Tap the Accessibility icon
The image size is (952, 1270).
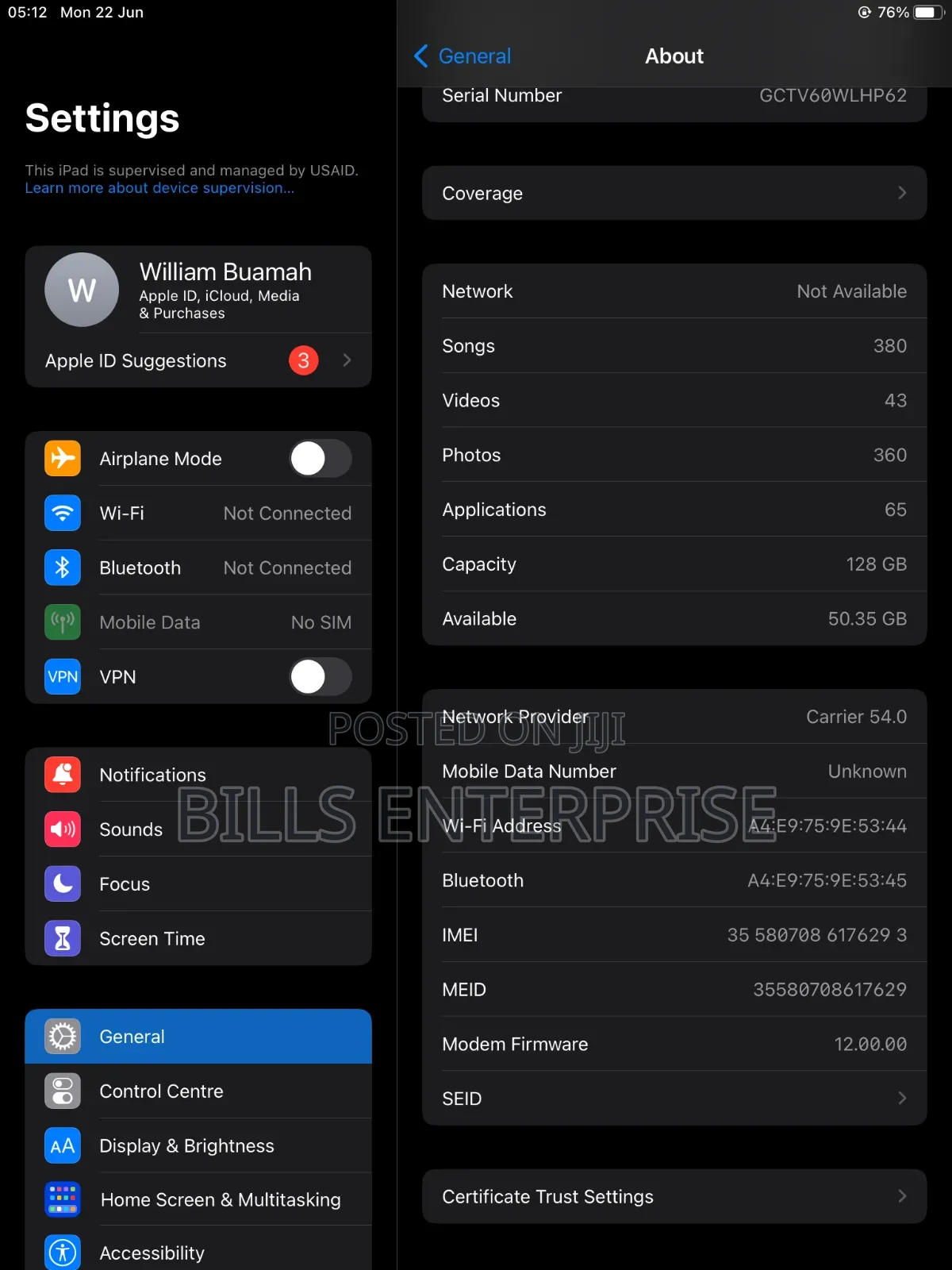coord(63,1253)
